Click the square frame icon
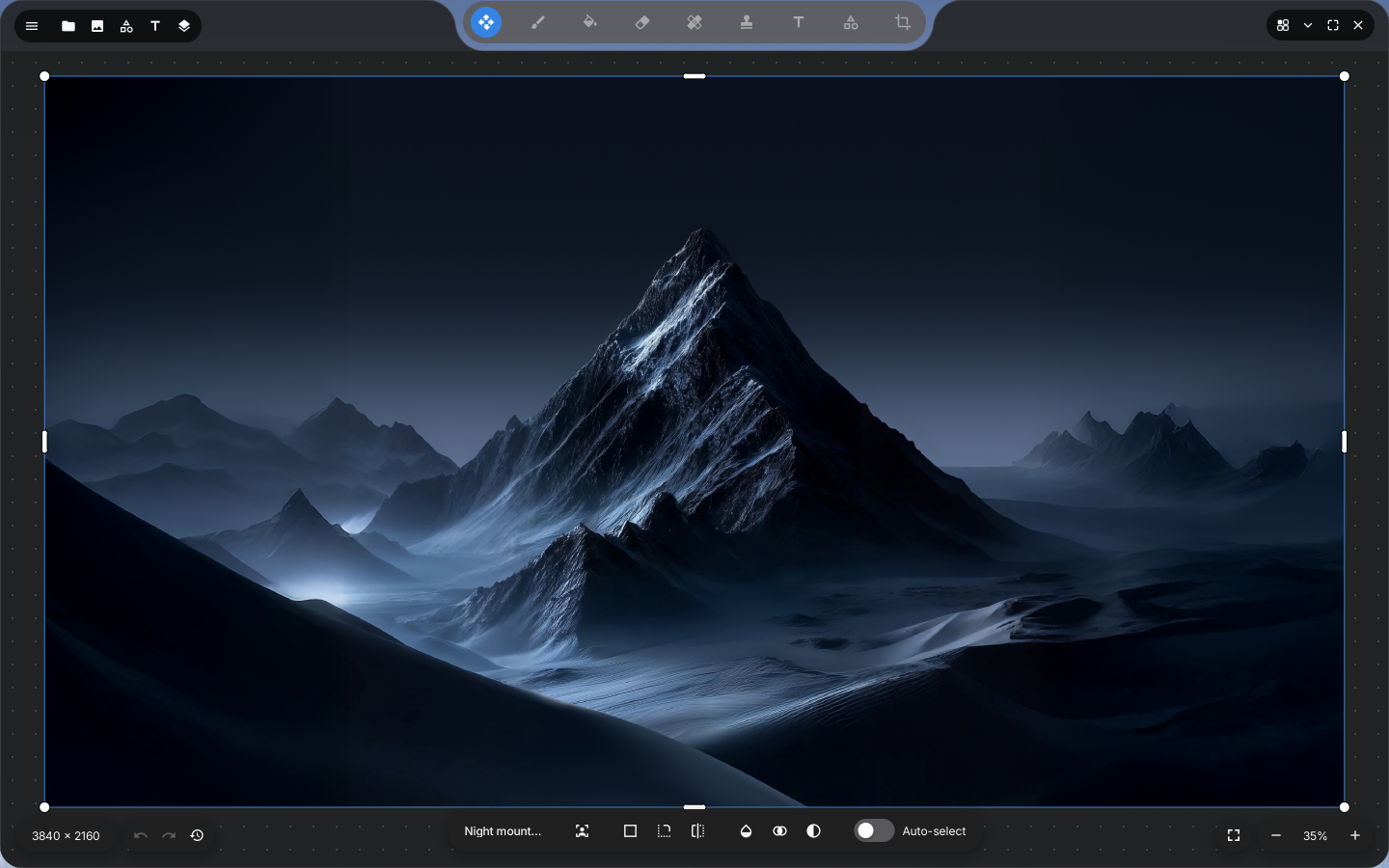 (x=630, y=831)
